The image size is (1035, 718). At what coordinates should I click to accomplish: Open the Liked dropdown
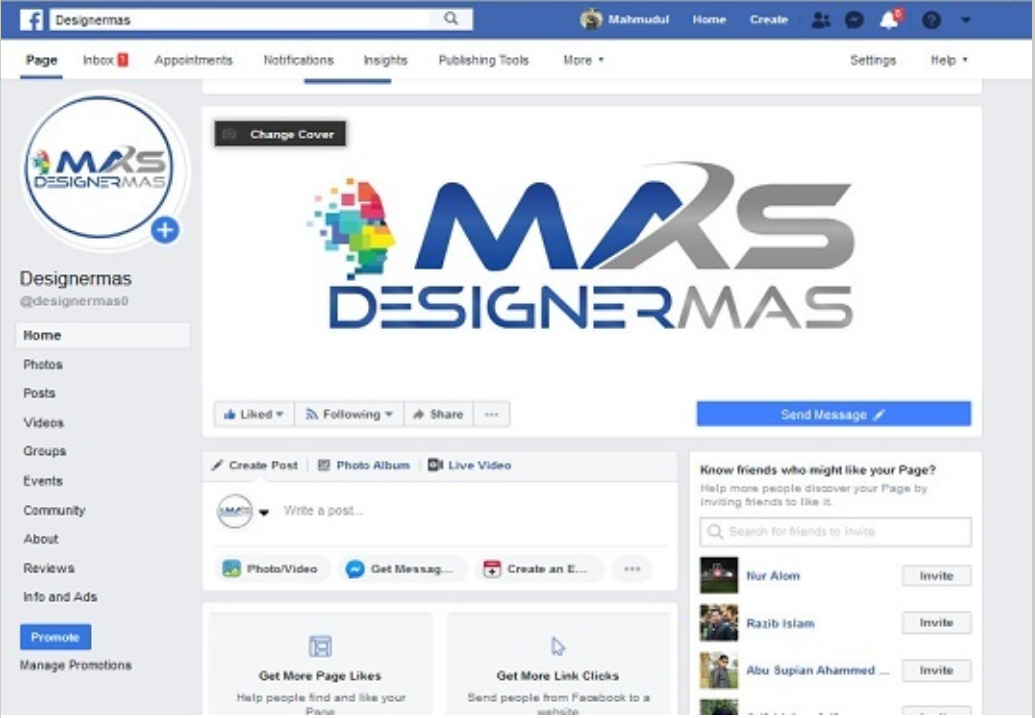coord(253,413)
